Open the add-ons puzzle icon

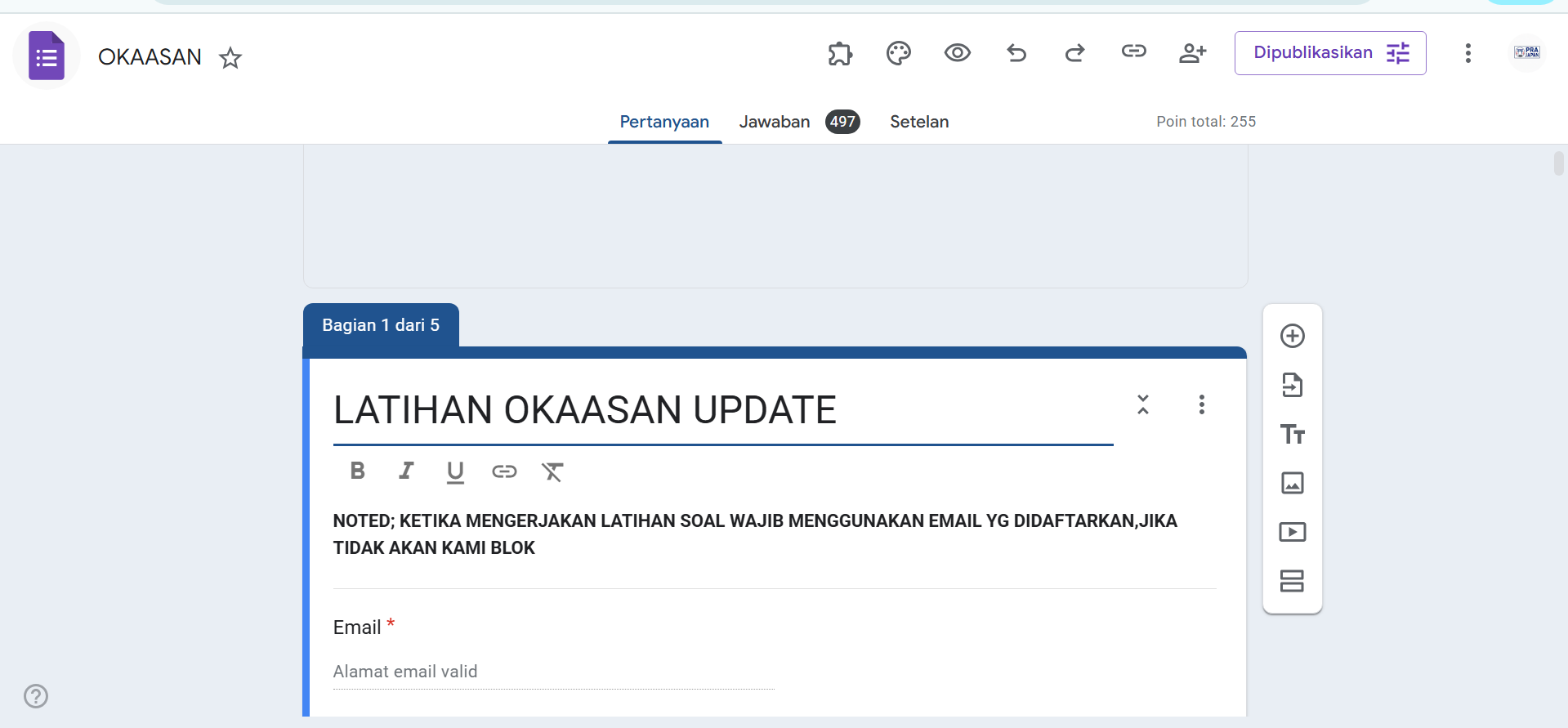840,54
